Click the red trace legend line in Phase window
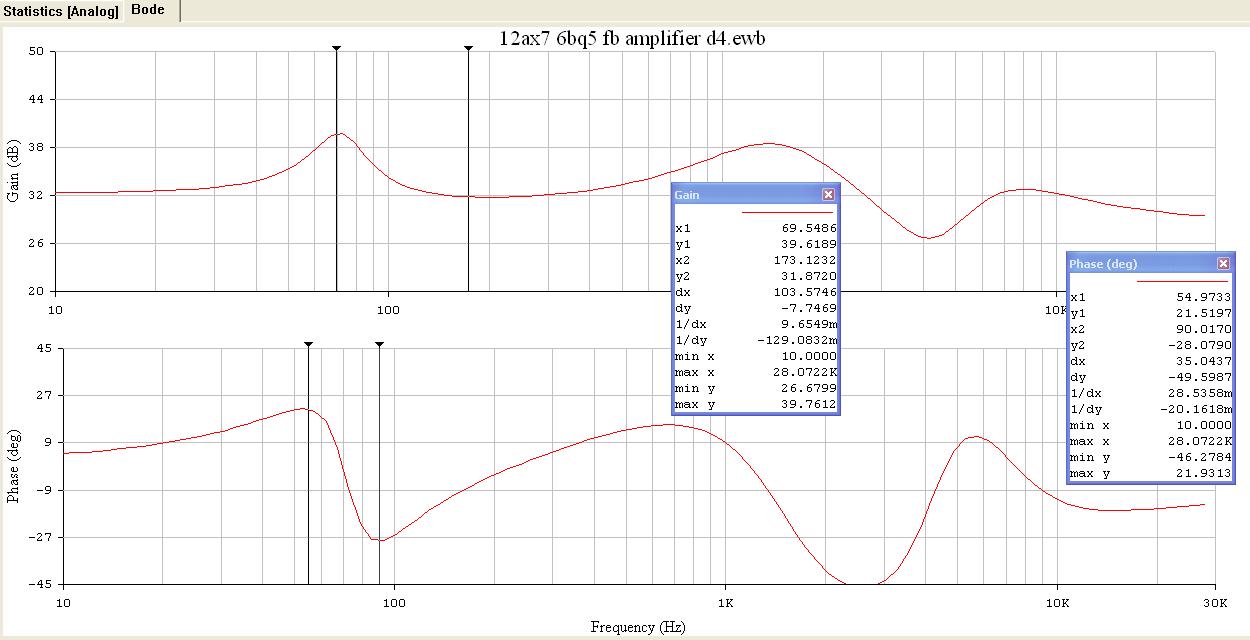This screenshot has height=640, width=1250. [1182, 281]
